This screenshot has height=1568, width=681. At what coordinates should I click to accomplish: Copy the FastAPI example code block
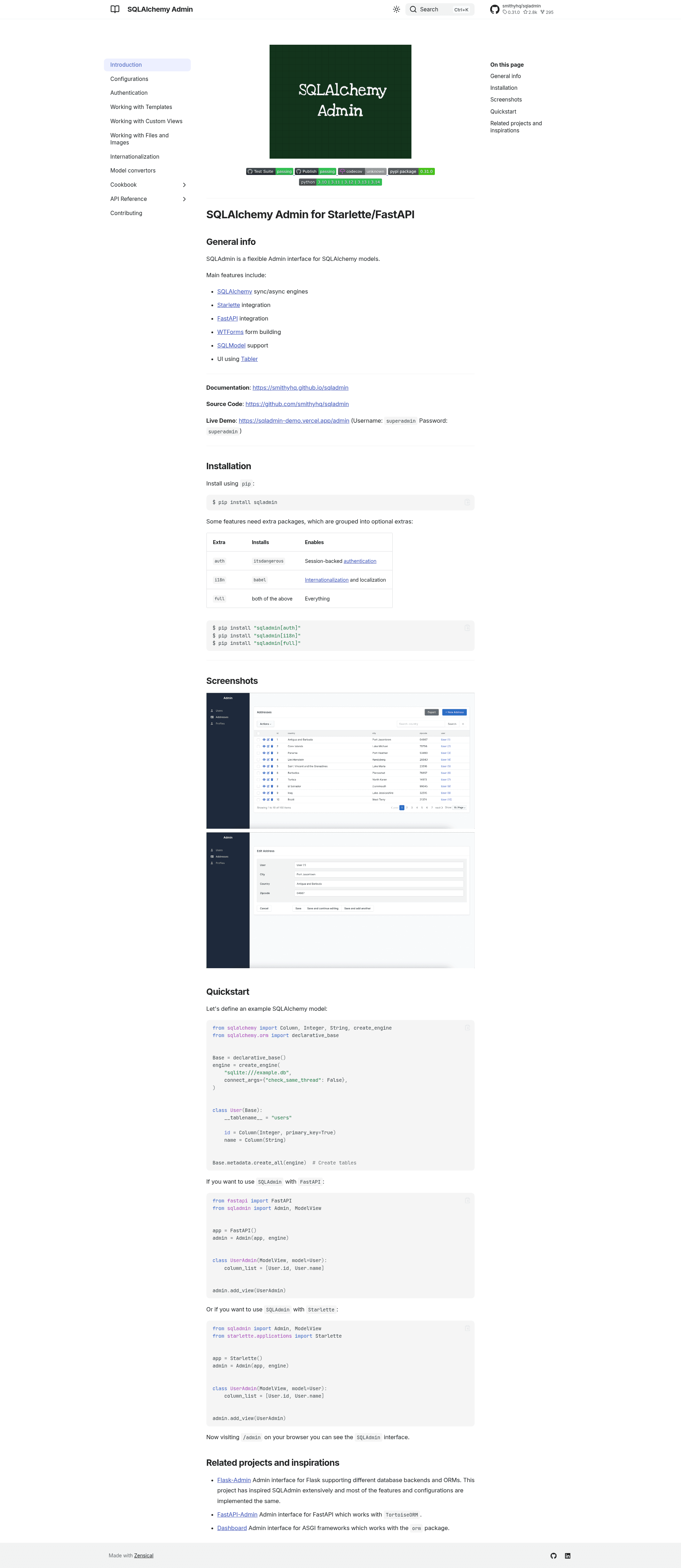pos(467,1200)
